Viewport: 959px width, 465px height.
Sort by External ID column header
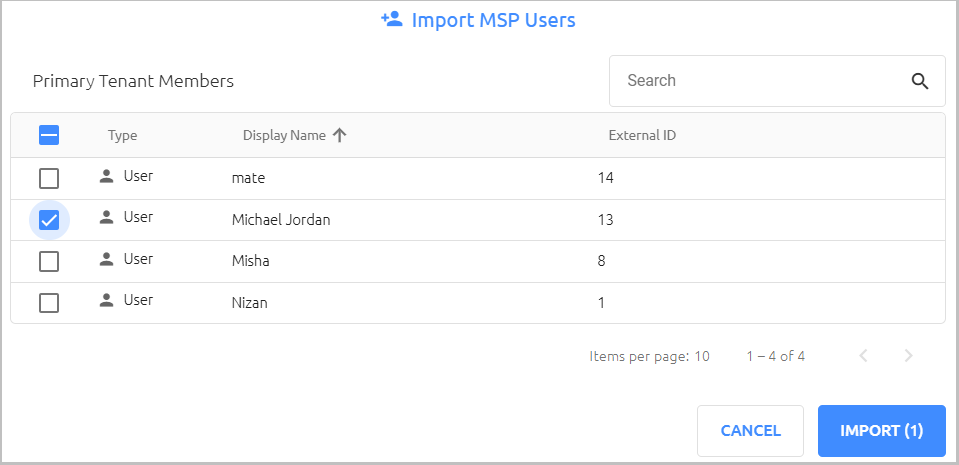[642, 135]
